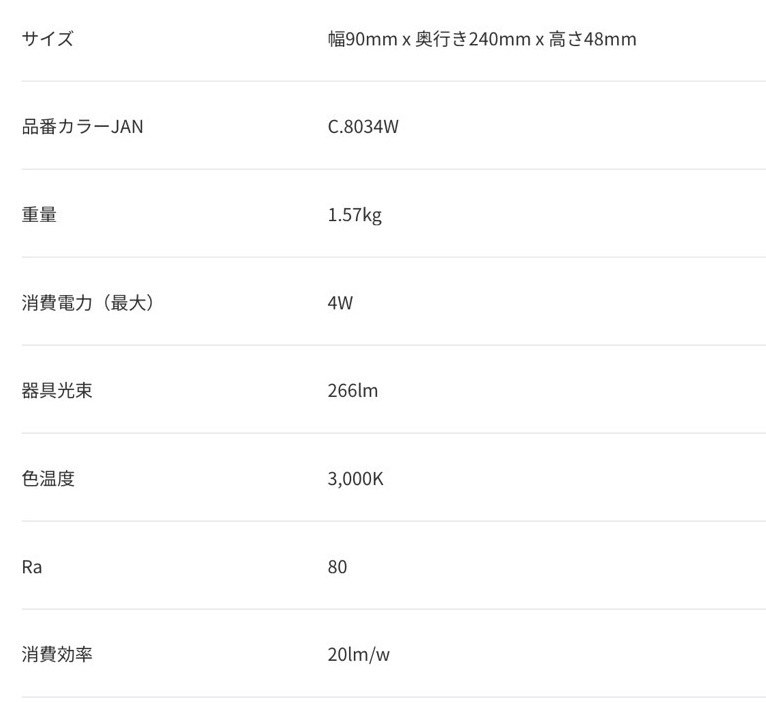This screenshot has width=766, height=702.
Task: Select the Ra row label
Action: [32, 567]
